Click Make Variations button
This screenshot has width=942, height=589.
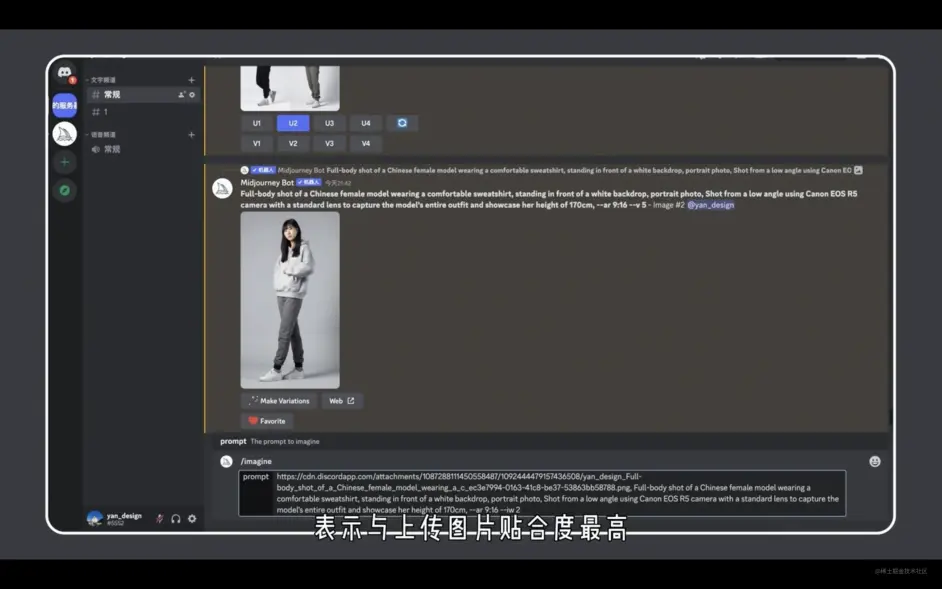[279, 401]
